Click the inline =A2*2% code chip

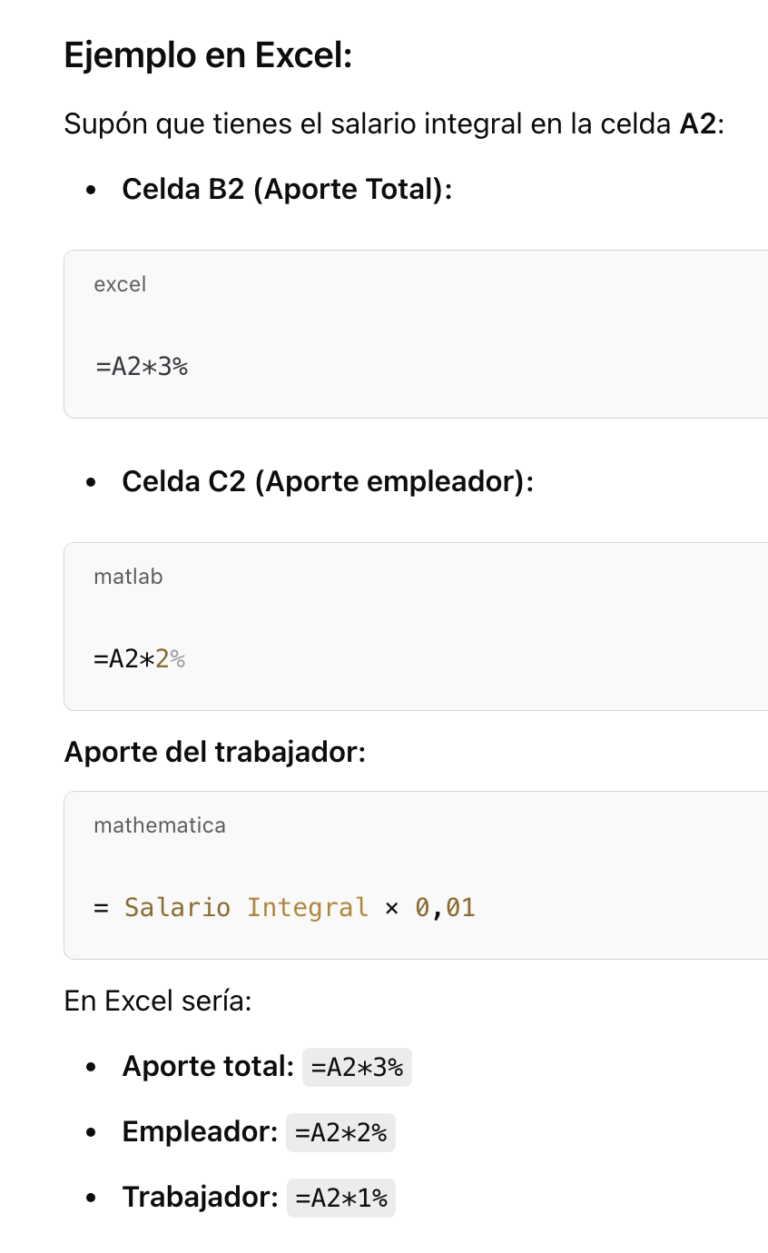341,1133
